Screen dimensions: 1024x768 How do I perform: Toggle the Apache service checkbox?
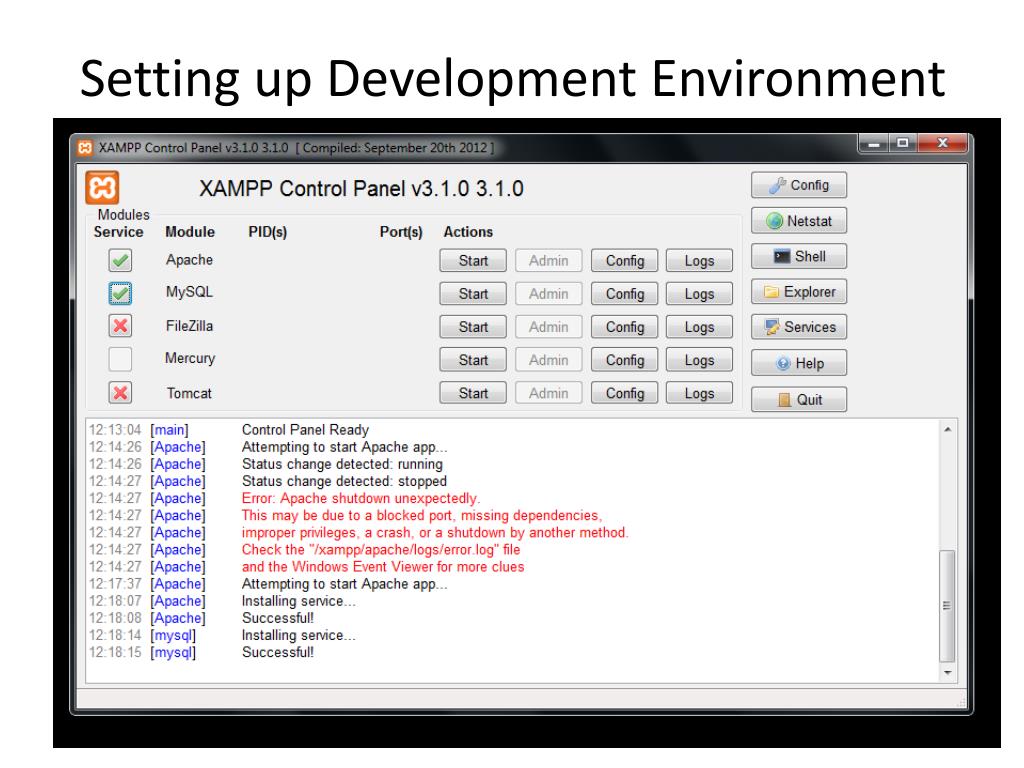coord(120,261)
